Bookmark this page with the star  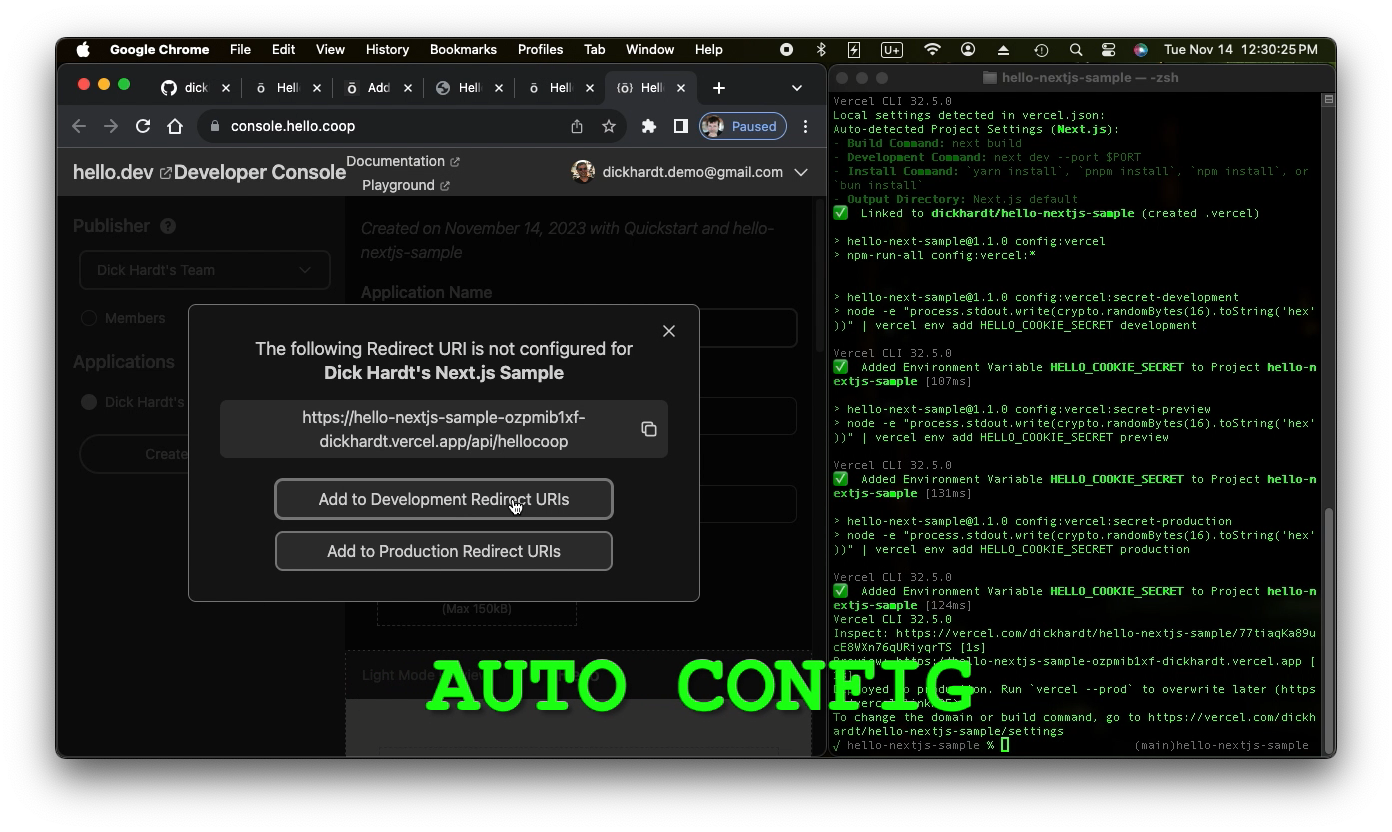click(x=609, y=126)
